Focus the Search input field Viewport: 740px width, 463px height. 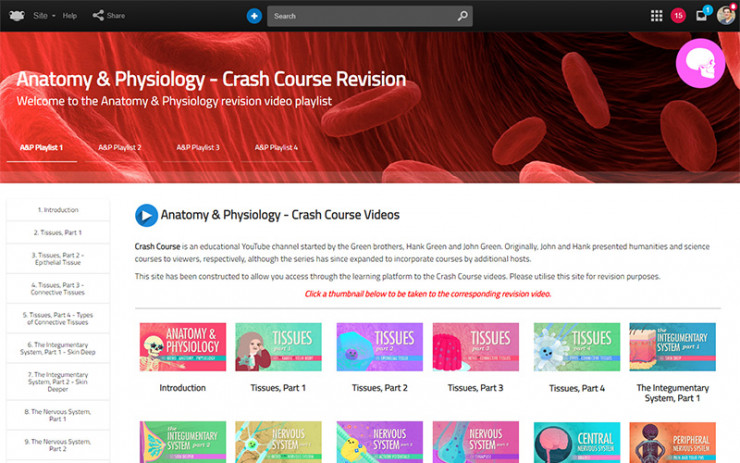(360, 16)
